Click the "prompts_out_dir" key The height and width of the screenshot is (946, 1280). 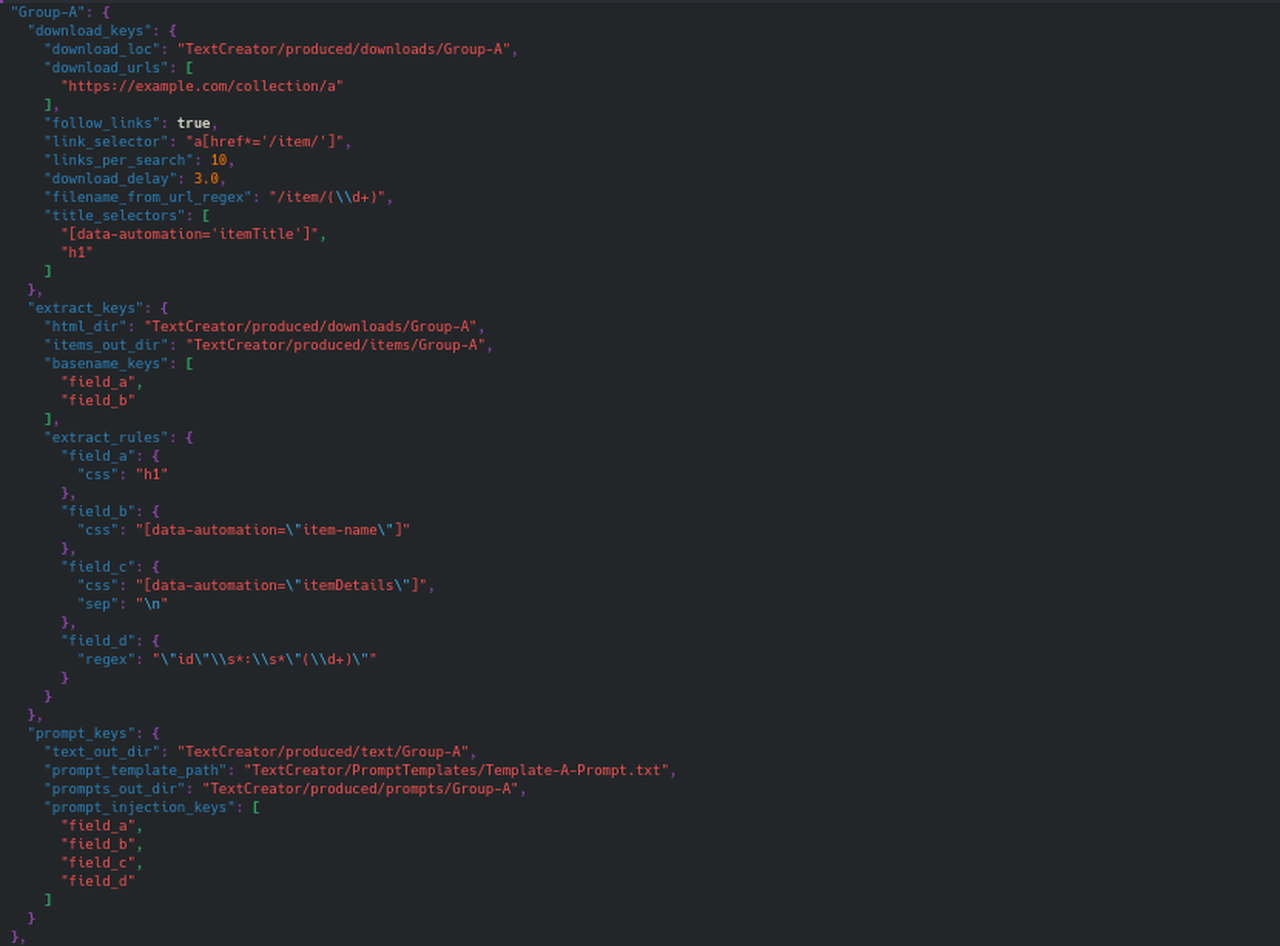(x=114, y=789)
